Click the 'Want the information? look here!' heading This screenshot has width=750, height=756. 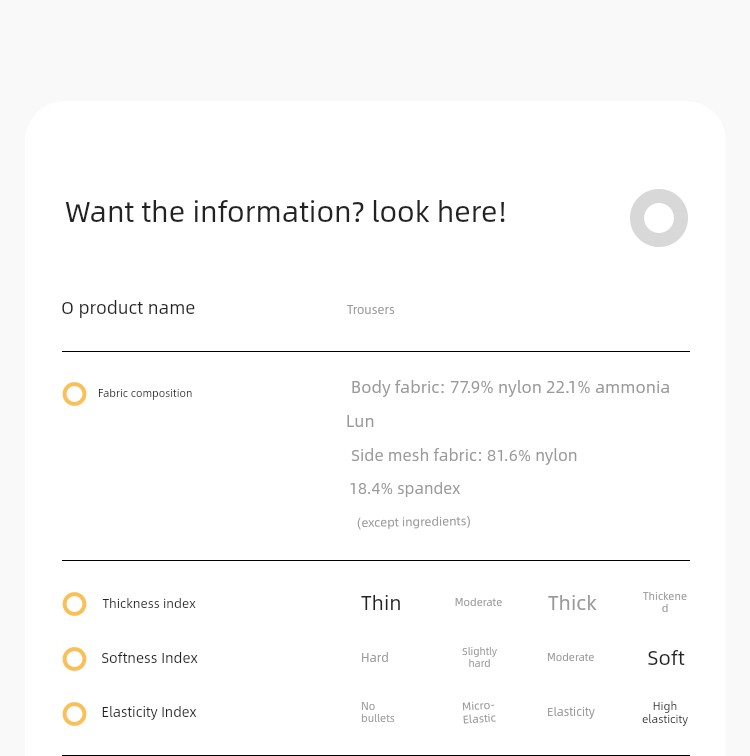tap(286, 212)
